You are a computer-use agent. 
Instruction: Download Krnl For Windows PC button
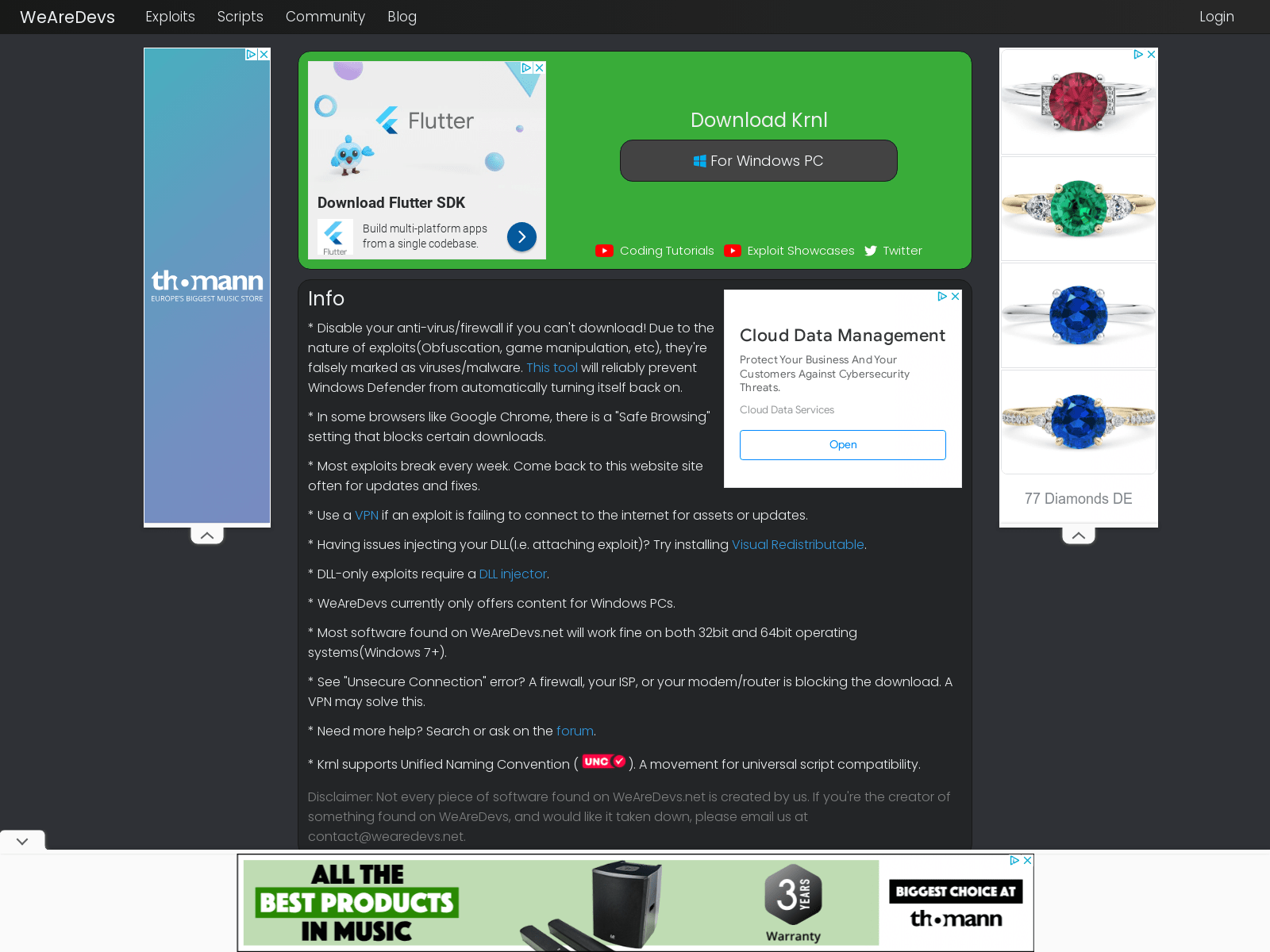(x=759, y=161)
